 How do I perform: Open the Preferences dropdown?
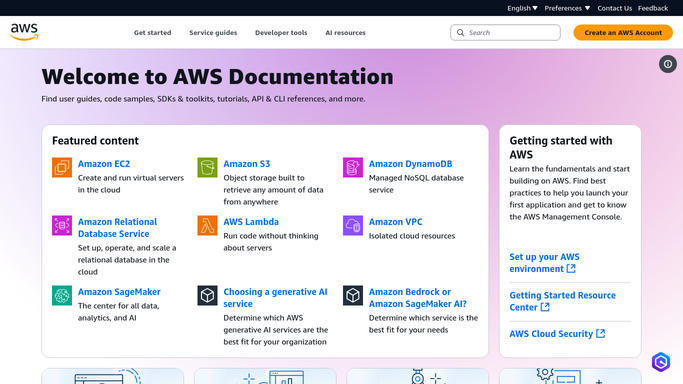(x=567, y=8)
